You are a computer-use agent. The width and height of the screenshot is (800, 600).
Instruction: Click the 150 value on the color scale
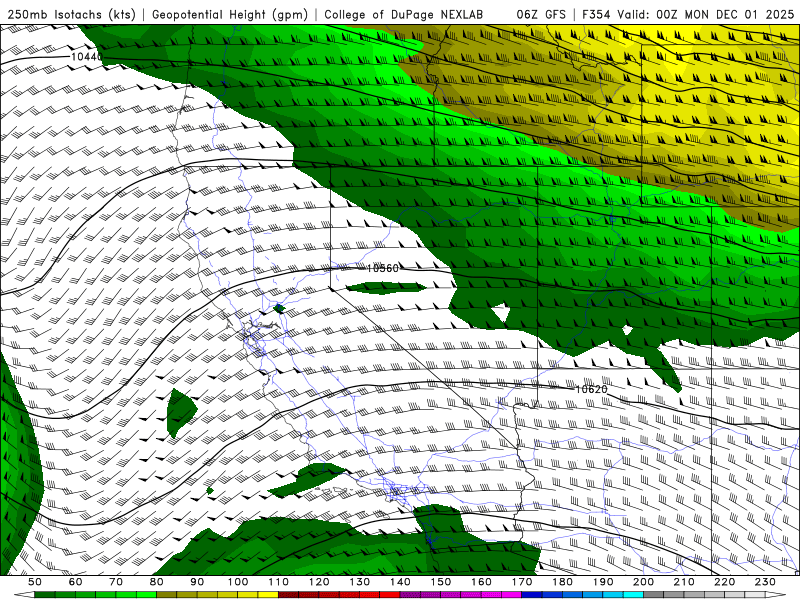[x=441, y=582]
